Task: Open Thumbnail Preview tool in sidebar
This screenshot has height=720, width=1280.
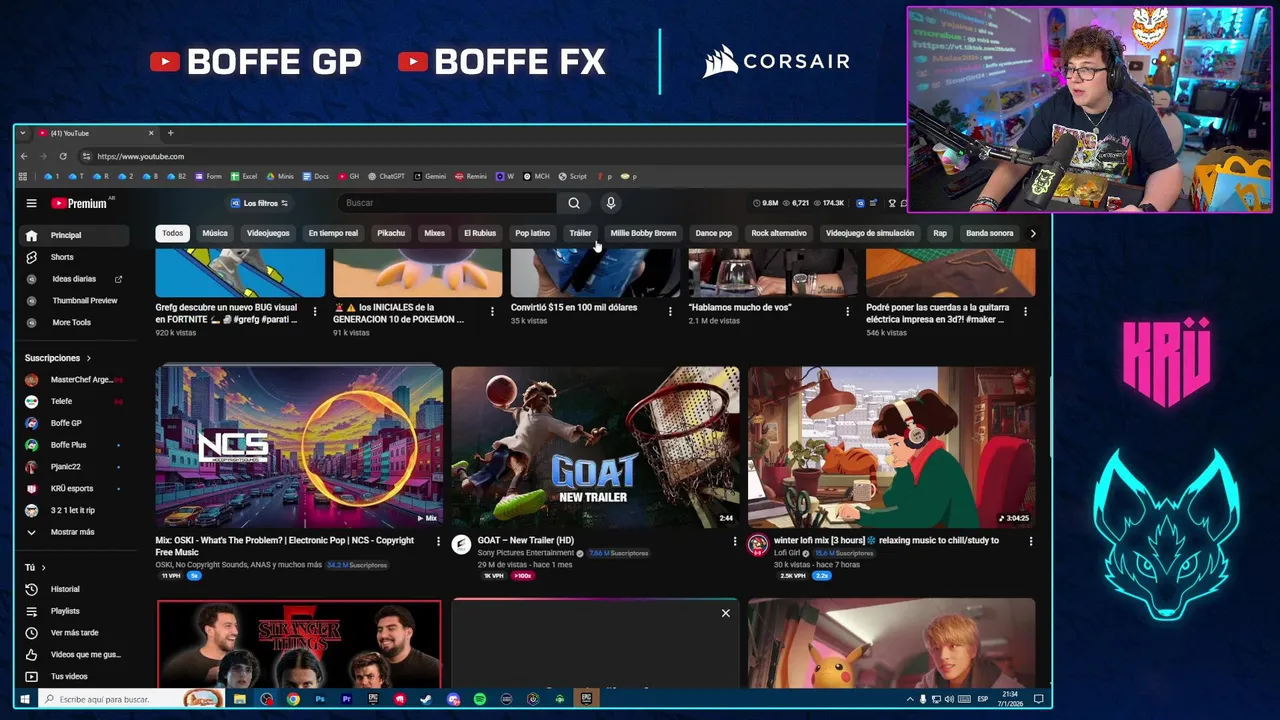Action: [75, 300]
